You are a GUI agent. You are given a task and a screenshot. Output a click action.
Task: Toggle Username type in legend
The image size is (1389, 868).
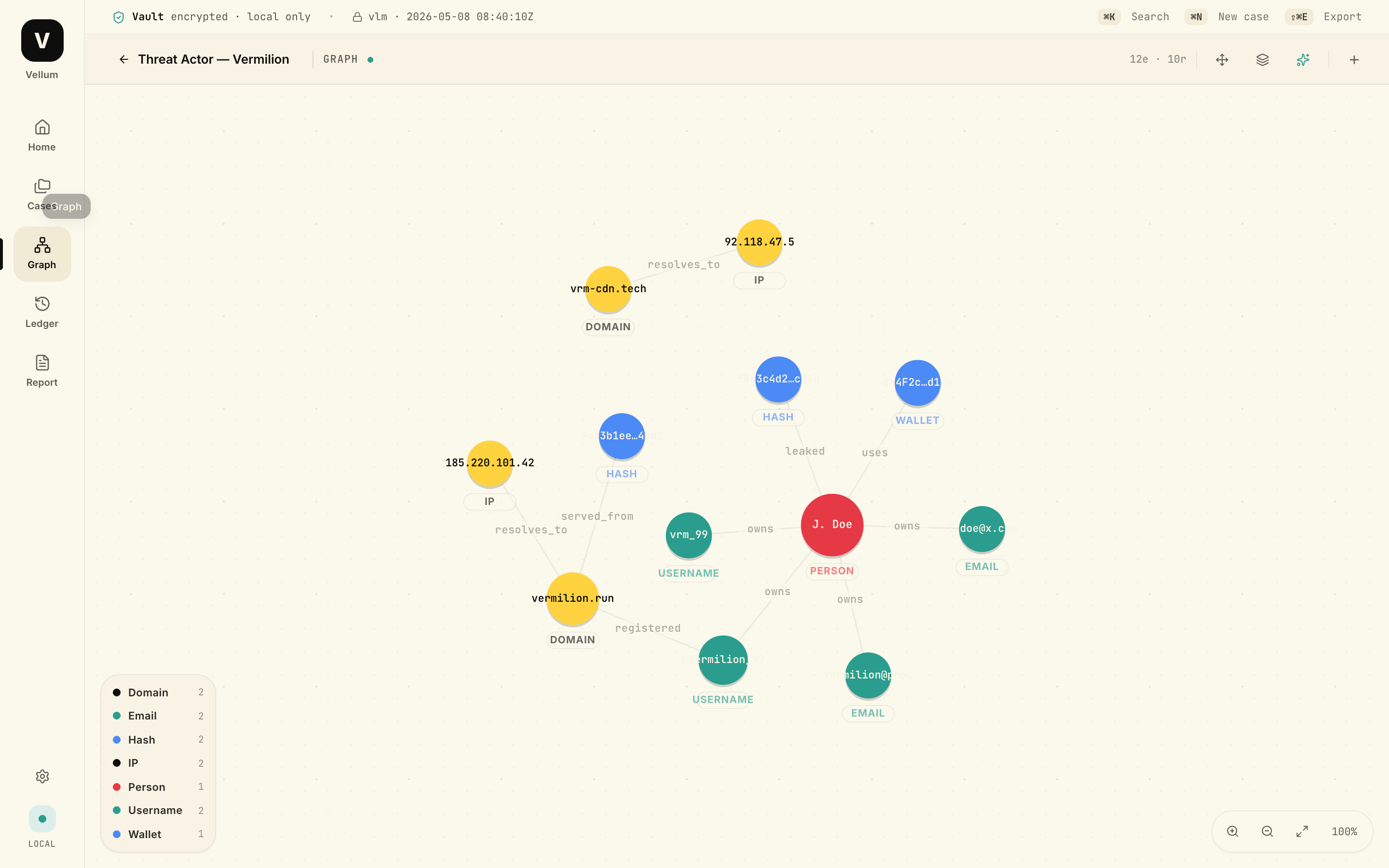158,811
